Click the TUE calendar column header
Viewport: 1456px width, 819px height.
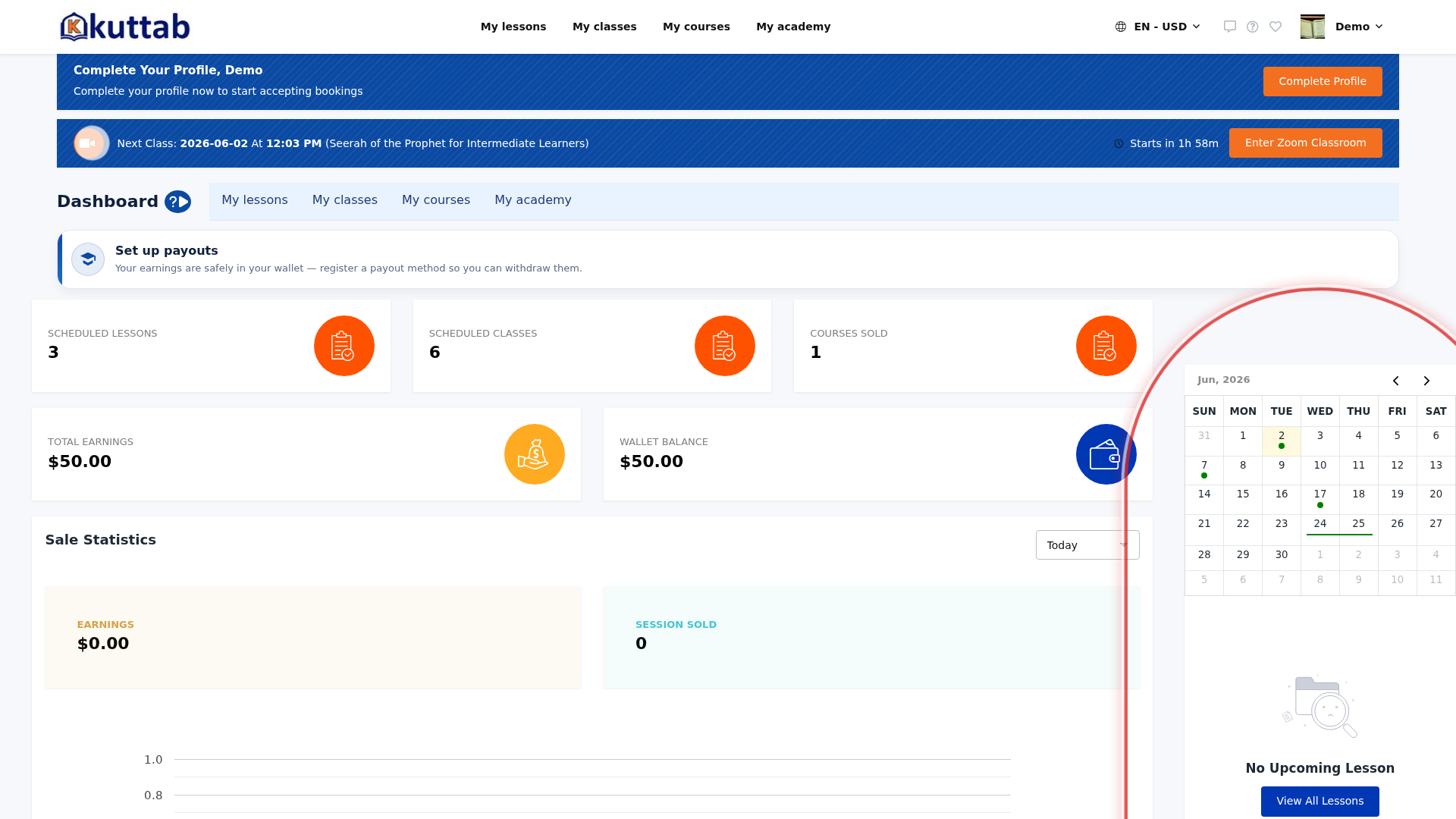[x=1282, y=411]
